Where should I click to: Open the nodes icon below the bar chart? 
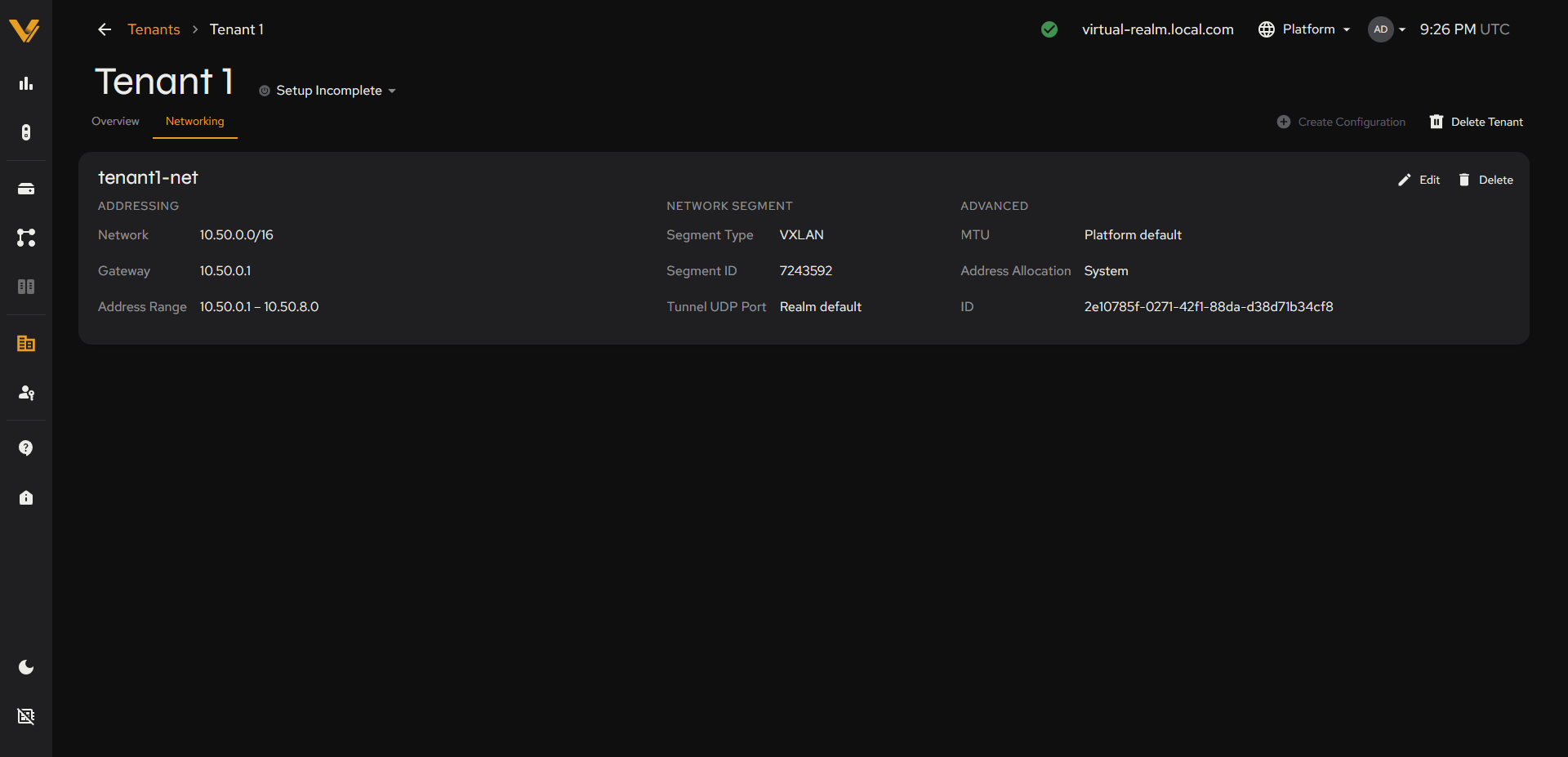pos(26,132)
